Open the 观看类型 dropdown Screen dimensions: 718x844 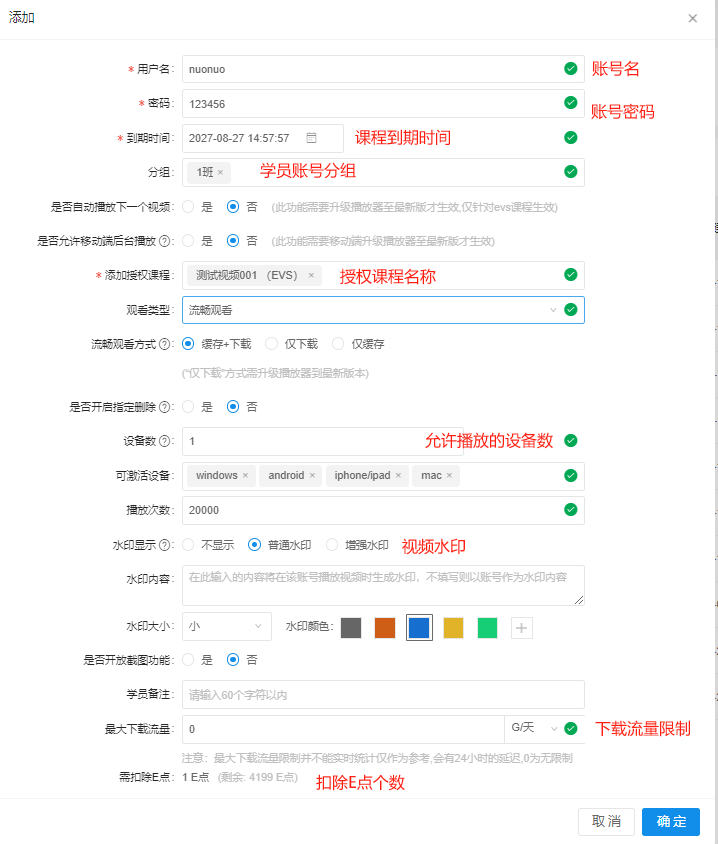coord(370,310)
